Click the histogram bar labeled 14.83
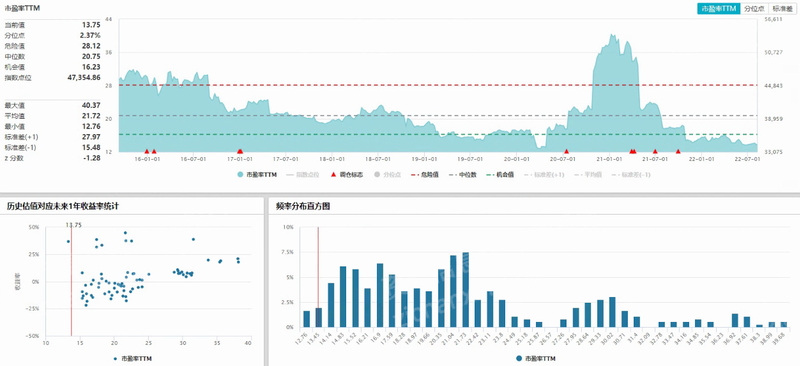Image resolution: width=800 pixels, height=366 pixels. 343,297
